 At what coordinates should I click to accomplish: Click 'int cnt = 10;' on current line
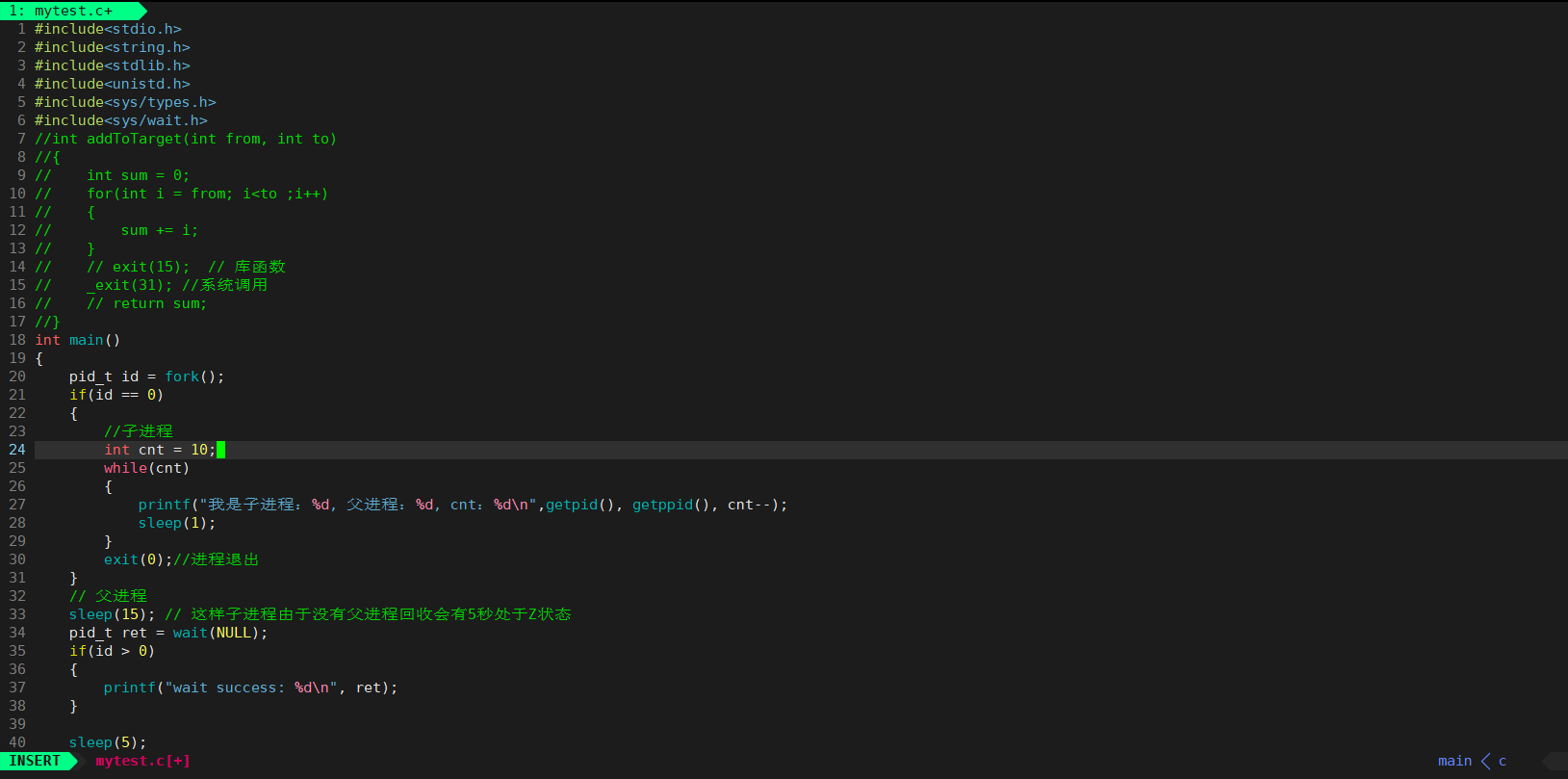click(160, 450)
